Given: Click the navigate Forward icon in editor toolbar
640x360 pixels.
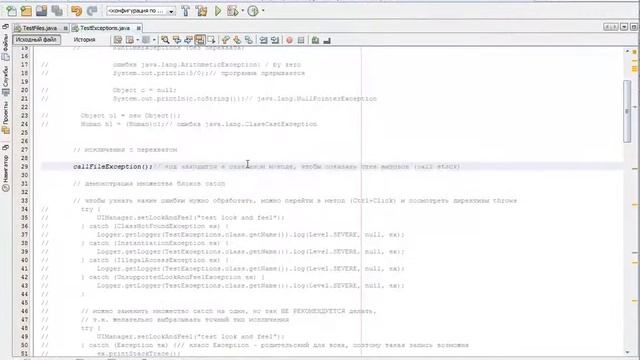Looking at the screenshot, I should (146, 40).
